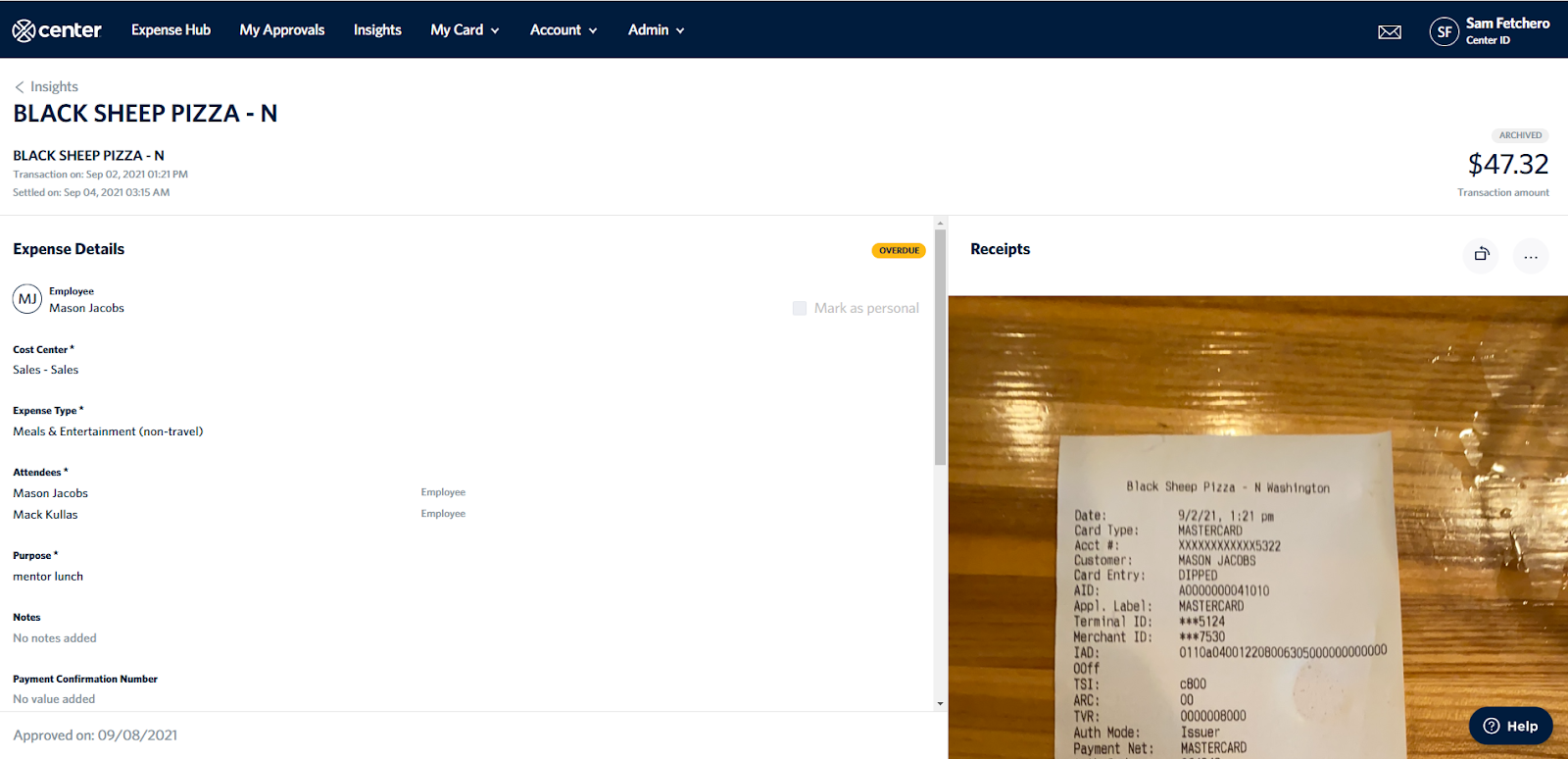The width and height of the screenshot is (1568, 759).
Task: Open the receipts more options menu
Action: pos(1531,256)
